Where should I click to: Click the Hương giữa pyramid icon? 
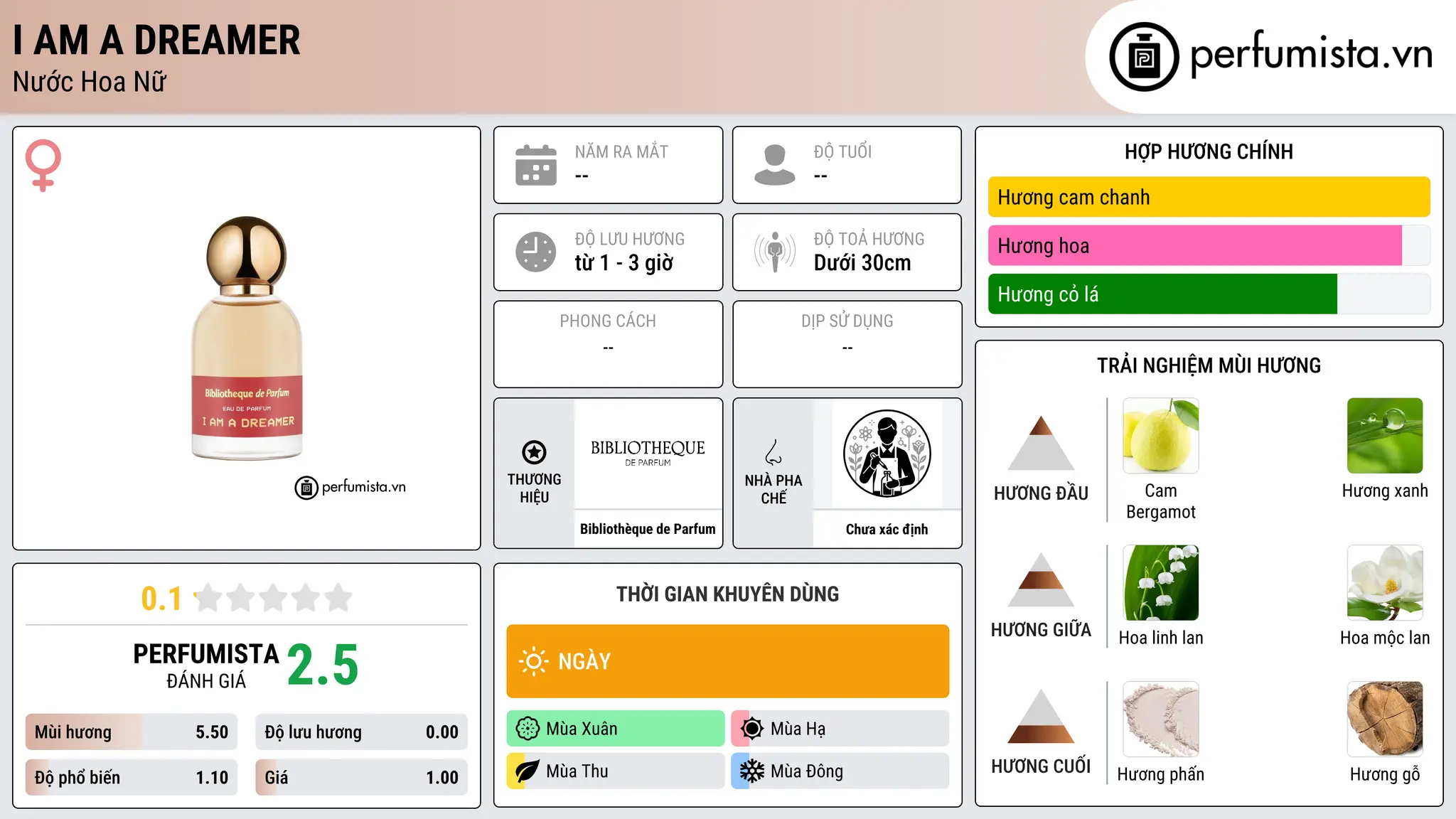click(x=1041, y=579)
